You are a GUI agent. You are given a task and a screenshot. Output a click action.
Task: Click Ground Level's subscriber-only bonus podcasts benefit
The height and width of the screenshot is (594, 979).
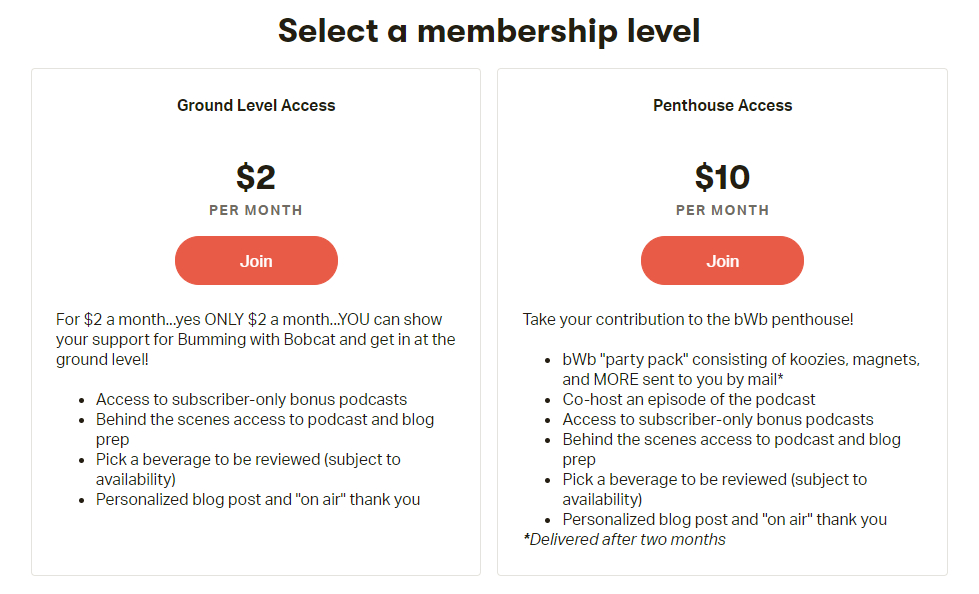[251, 399]
